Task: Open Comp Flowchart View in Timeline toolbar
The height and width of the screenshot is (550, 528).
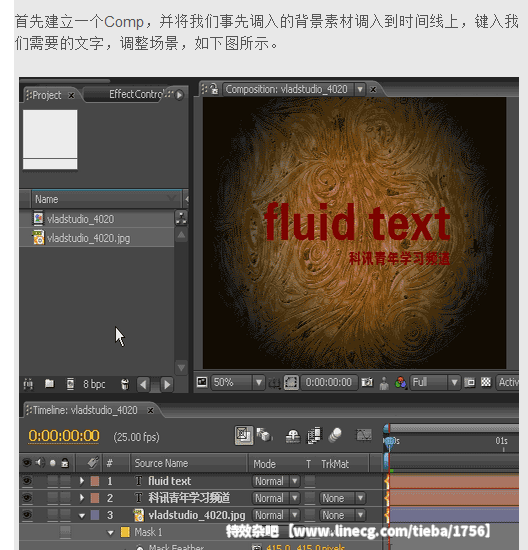Action: coord(243,436)
